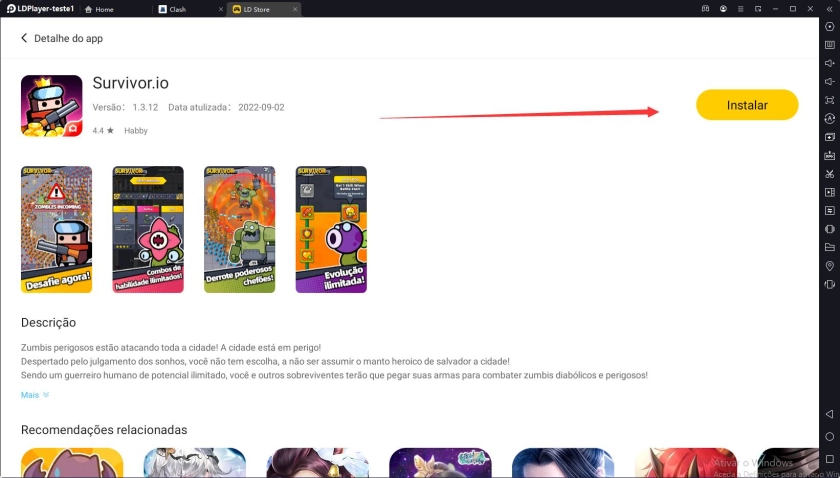The image size is (840, 478).
Task: Open the third recommended app with dark-haired woman
Action: tap(318, 463)
